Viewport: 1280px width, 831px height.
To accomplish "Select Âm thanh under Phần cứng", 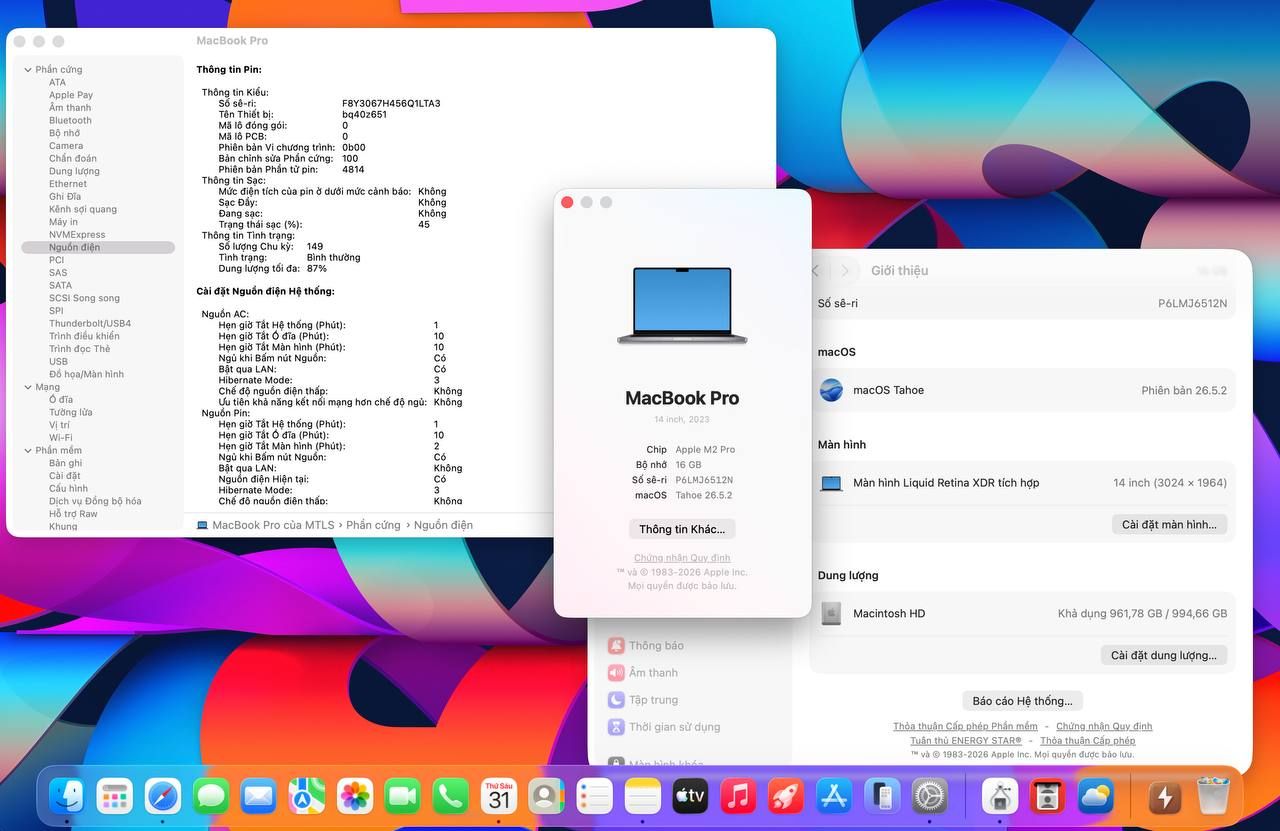I will click(70, 108).
